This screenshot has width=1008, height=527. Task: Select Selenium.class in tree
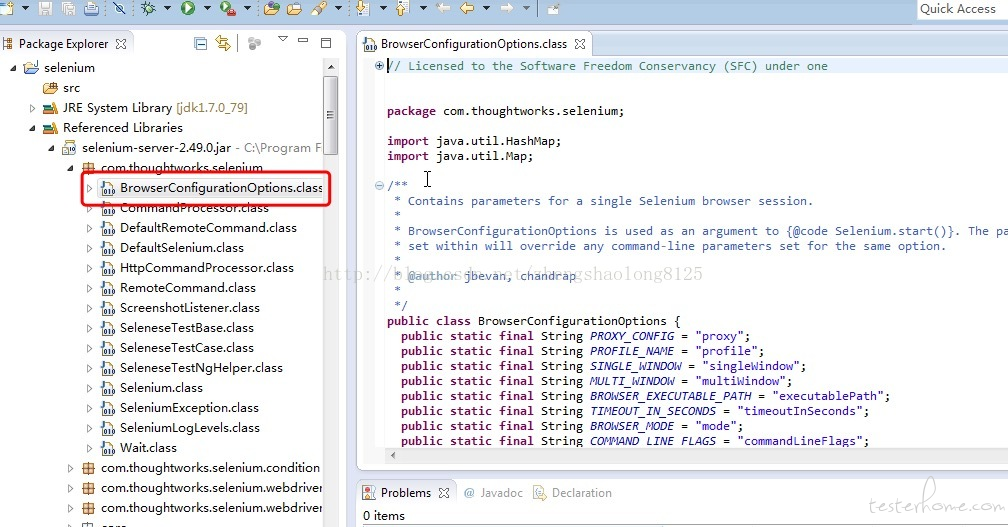click(152, 388)
